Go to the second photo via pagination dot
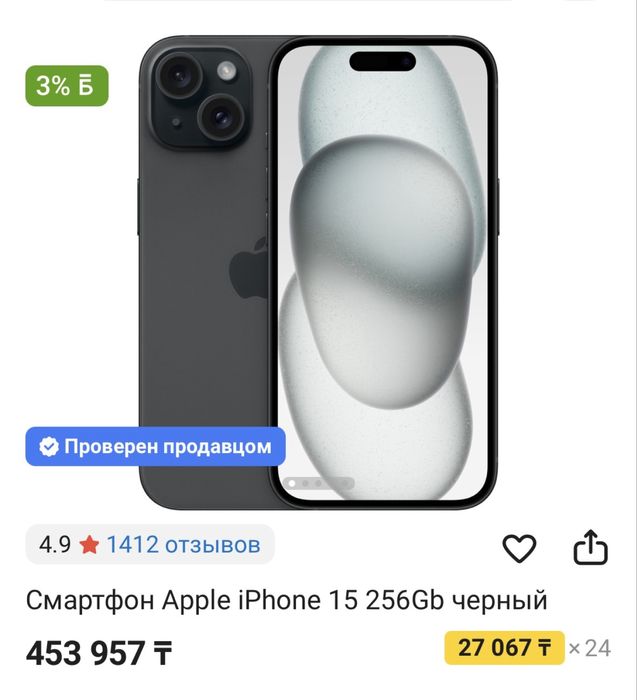The width and height of the screenshot is (637, 700). (x=305, y=483)
